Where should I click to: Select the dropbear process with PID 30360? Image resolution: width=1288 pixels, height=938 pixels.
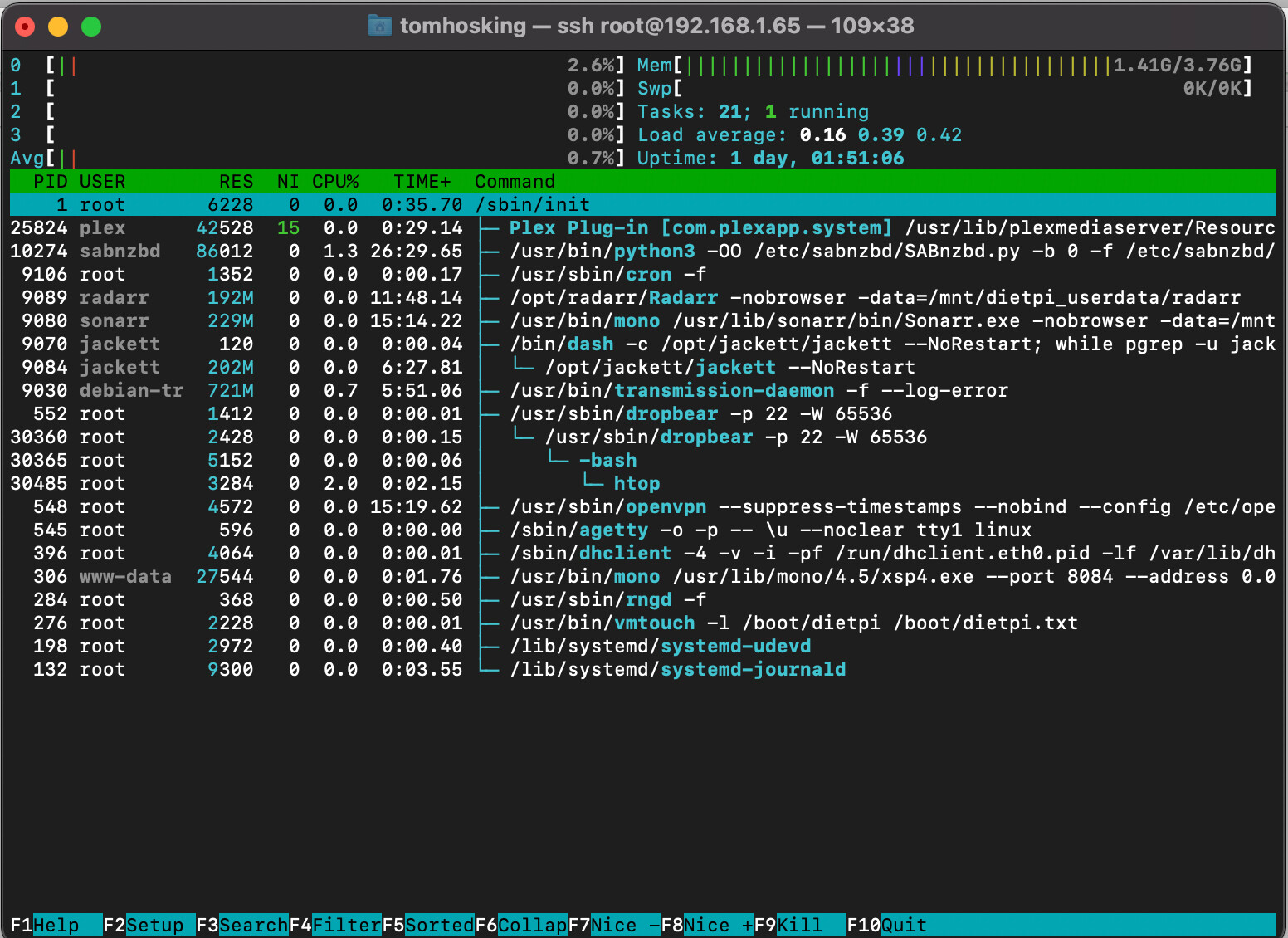click(x=643, y=437)
